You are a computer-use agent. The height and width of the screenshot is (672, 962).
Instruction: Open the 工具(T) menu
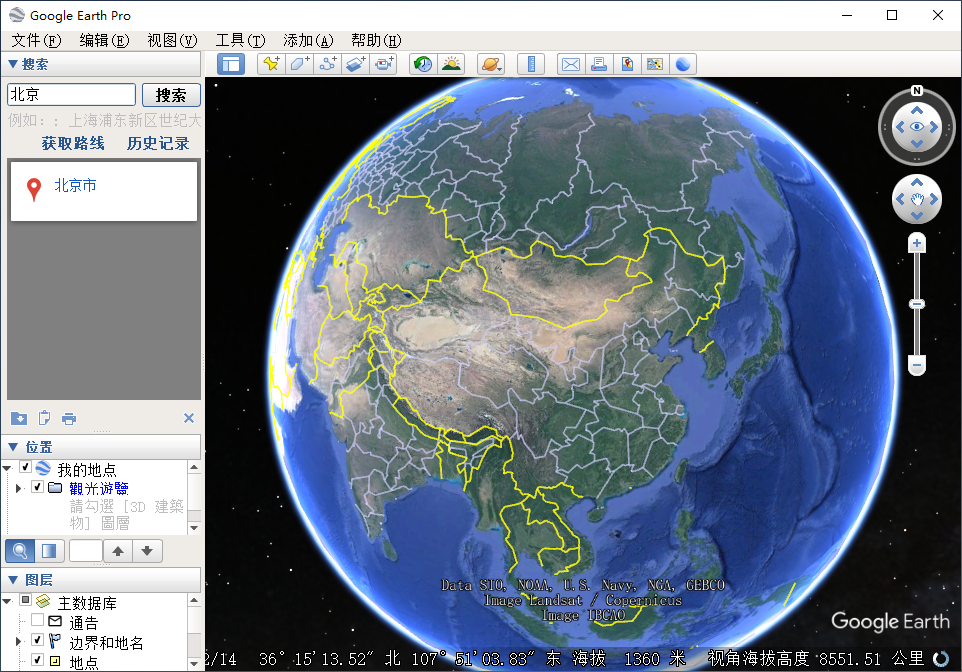click(x=240, y=41)
